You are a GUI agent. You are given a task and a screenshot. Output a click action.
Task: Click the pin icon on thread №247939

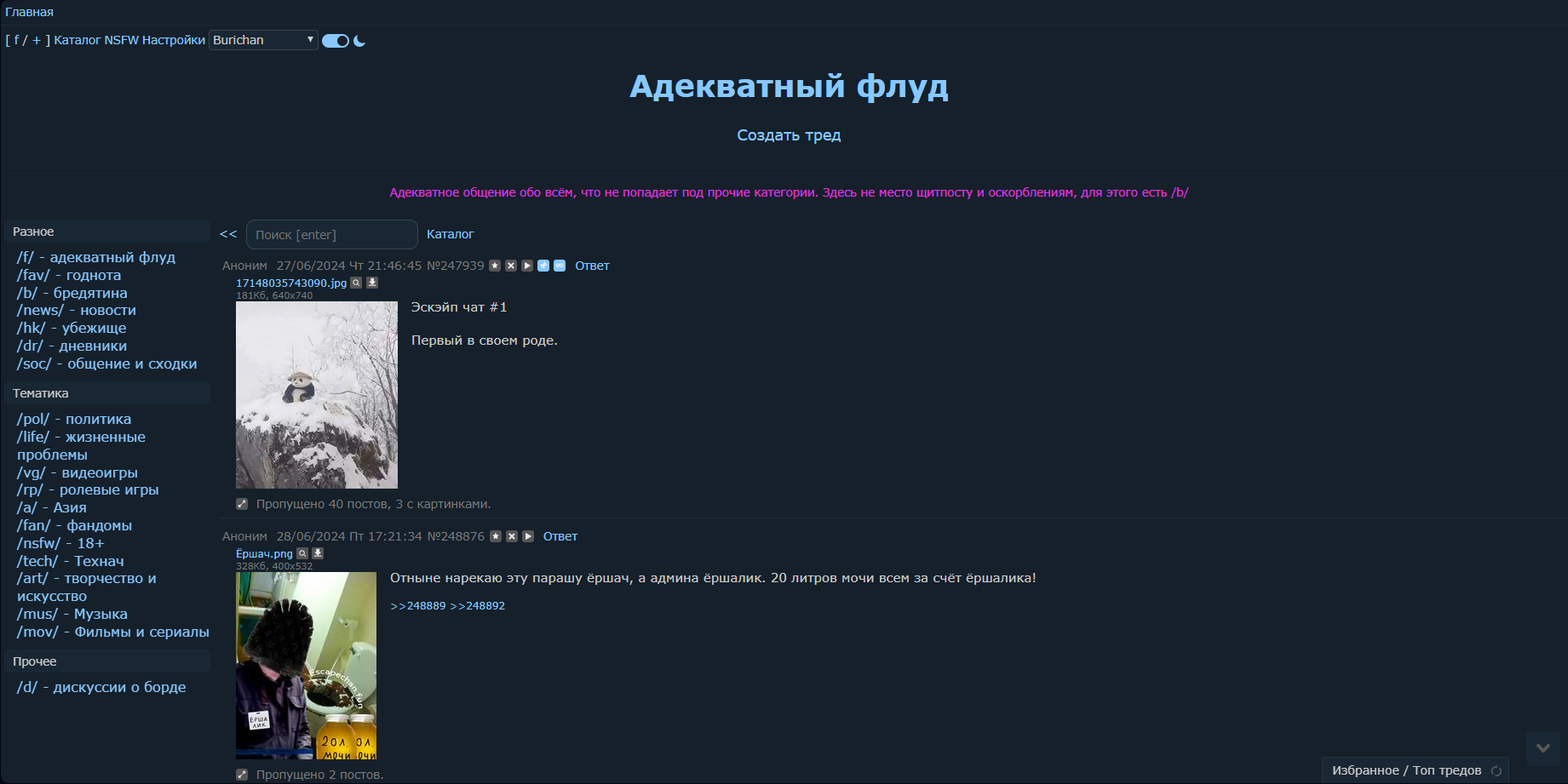[543, 266]
